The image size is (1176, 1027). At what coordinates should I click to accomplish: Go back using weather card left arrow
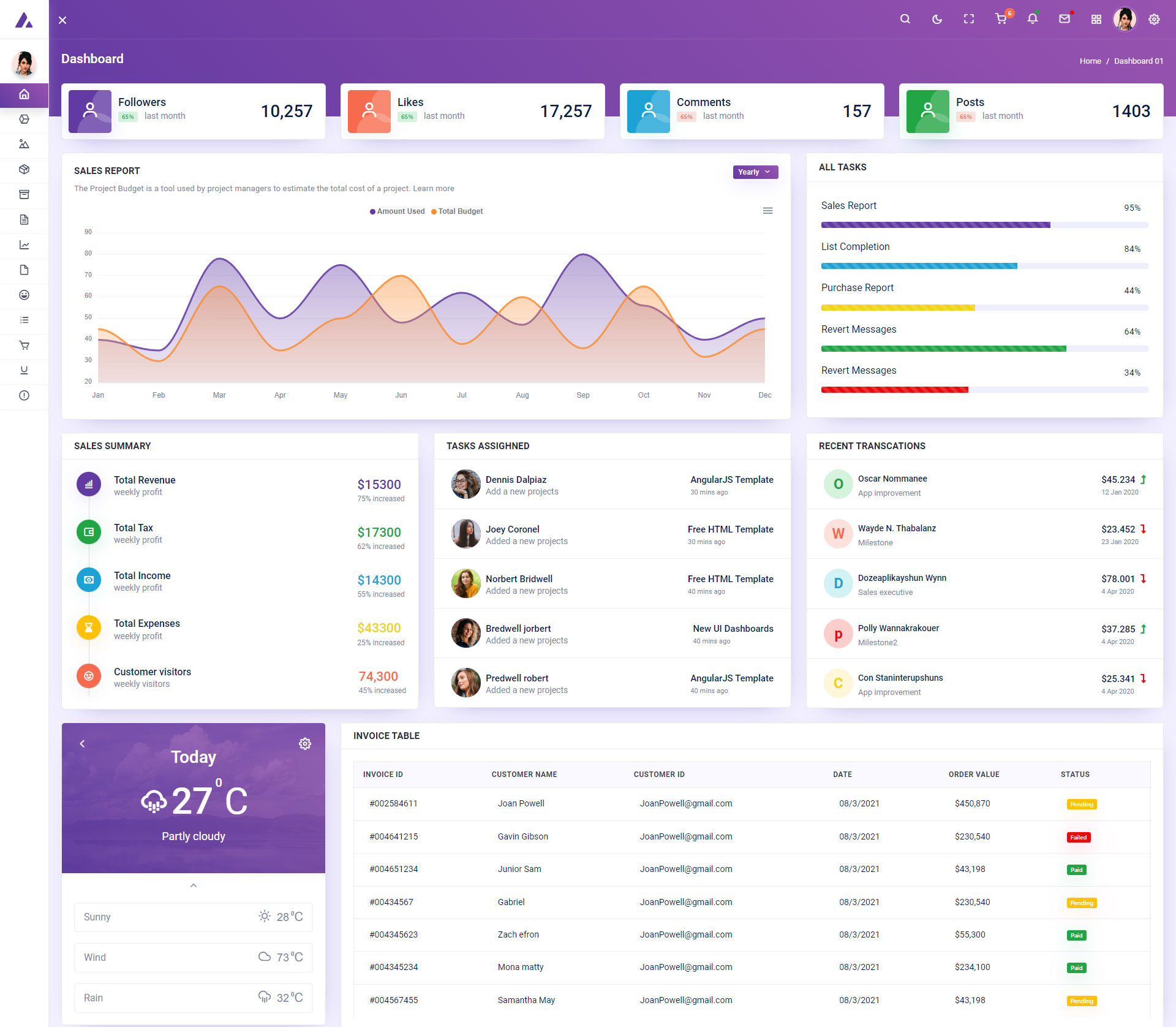coord(82,744)
